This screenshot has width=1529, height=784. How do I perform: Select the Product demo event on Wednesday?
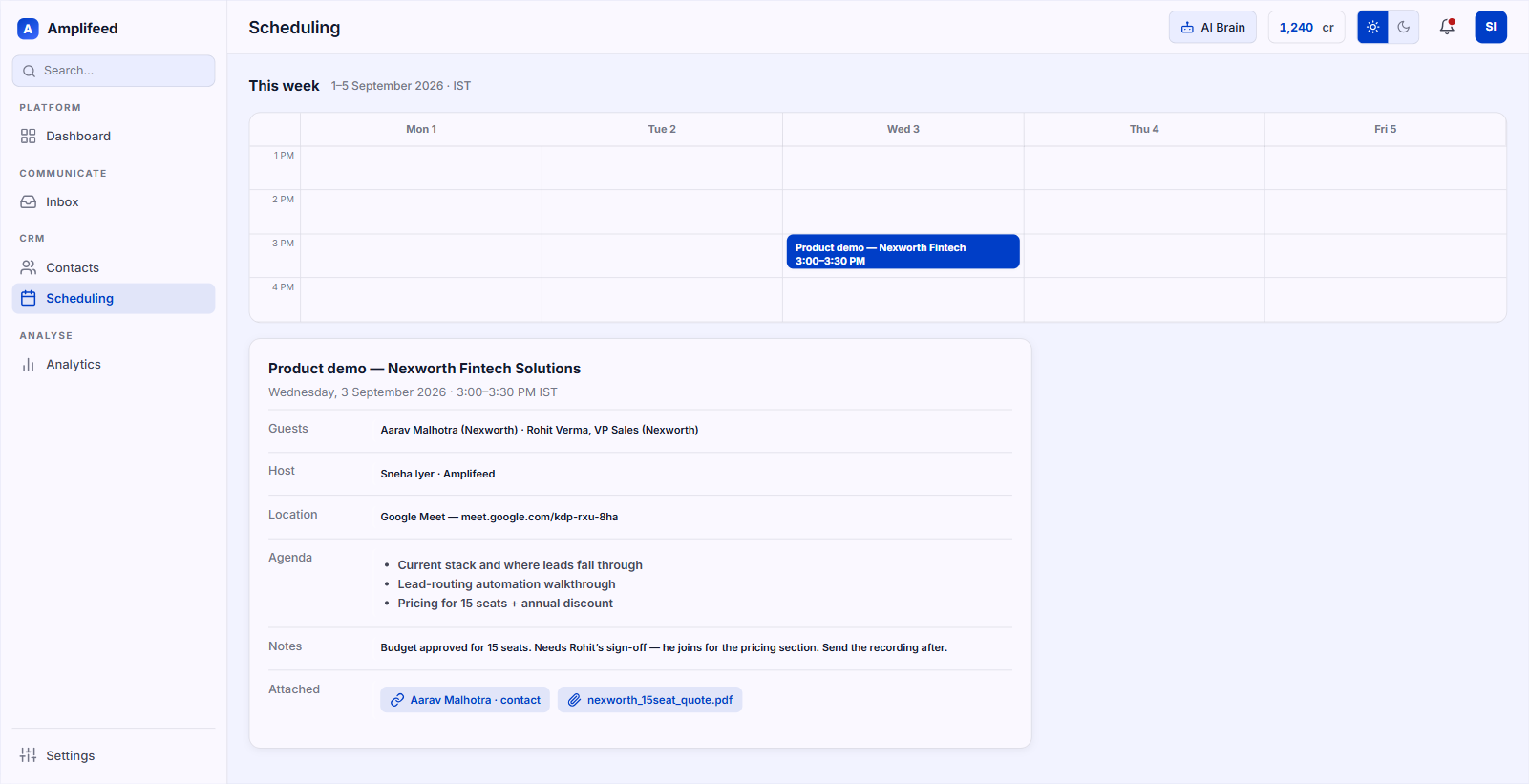pyautogui.click(x=903, y=252)
